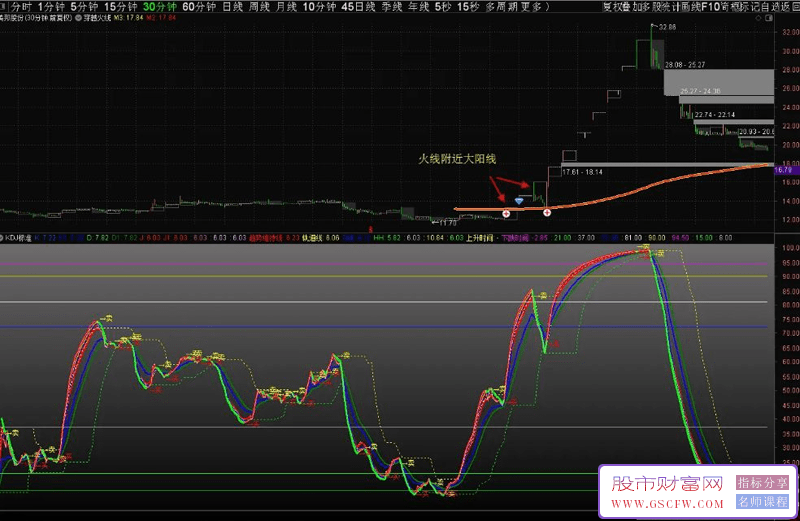Open the 多周期 multi-period view
The width and height of the screenshot is (800, 521).
coord(501,7)
